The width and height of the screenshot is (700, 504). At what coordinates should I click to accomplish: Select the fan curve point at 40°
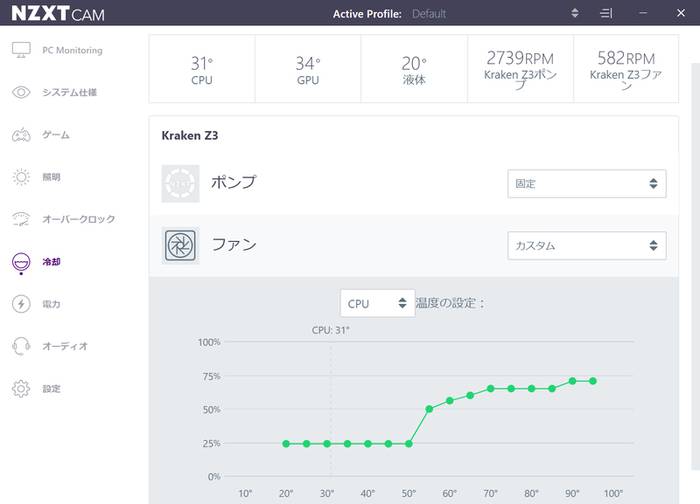point(368,444)
